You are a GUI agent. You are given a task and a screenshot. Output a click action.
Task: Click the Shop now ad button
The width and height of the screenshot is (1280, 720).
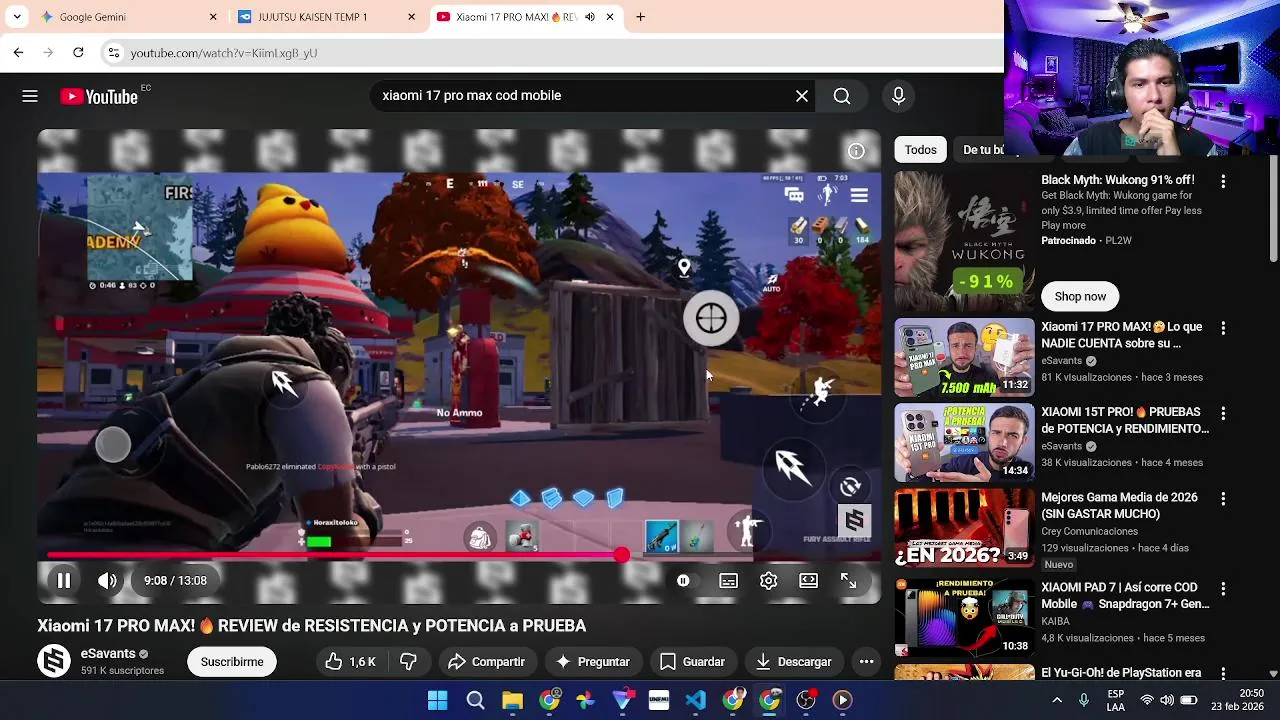pos(1080,296)
